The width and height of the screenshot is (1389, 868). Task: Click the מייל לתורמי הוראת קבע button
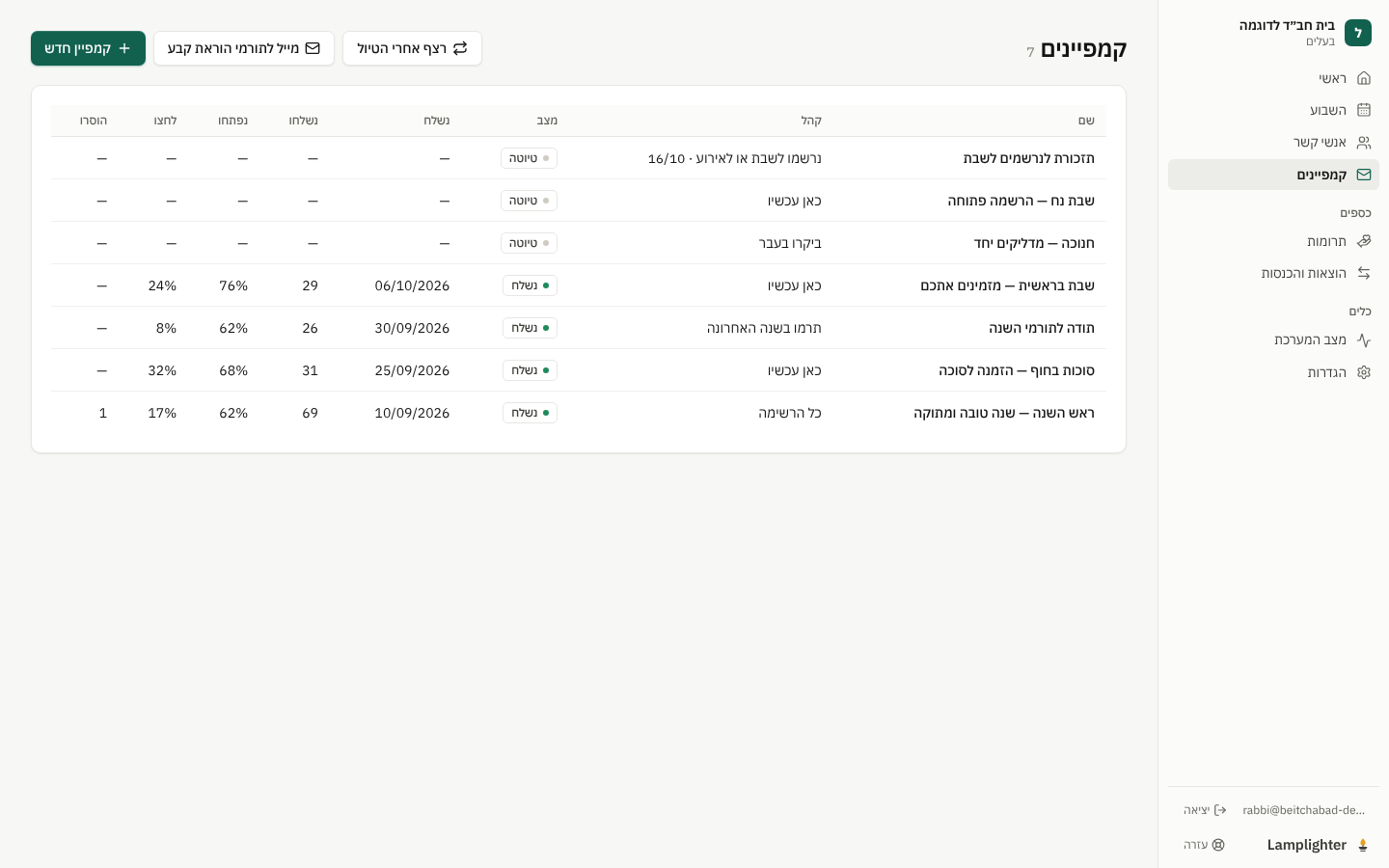coord(244,48)
